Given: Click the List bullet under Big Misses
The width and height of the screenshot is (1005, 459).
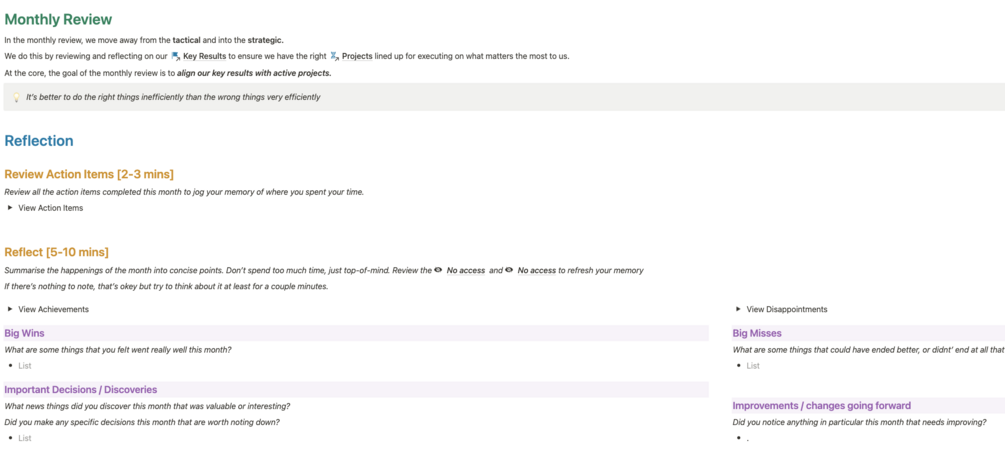Looking at the screenshot, I should (753, 366).
